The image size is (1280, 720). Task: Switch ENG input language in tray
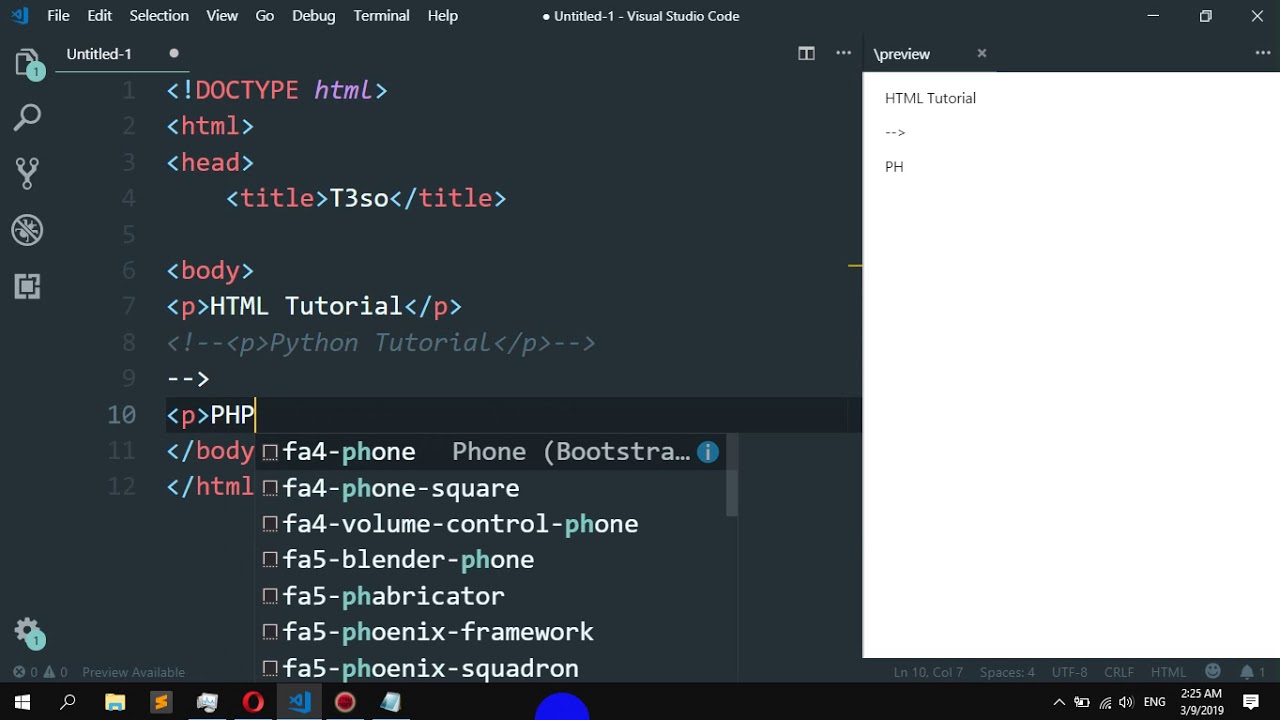click(x=1154, y=702)
